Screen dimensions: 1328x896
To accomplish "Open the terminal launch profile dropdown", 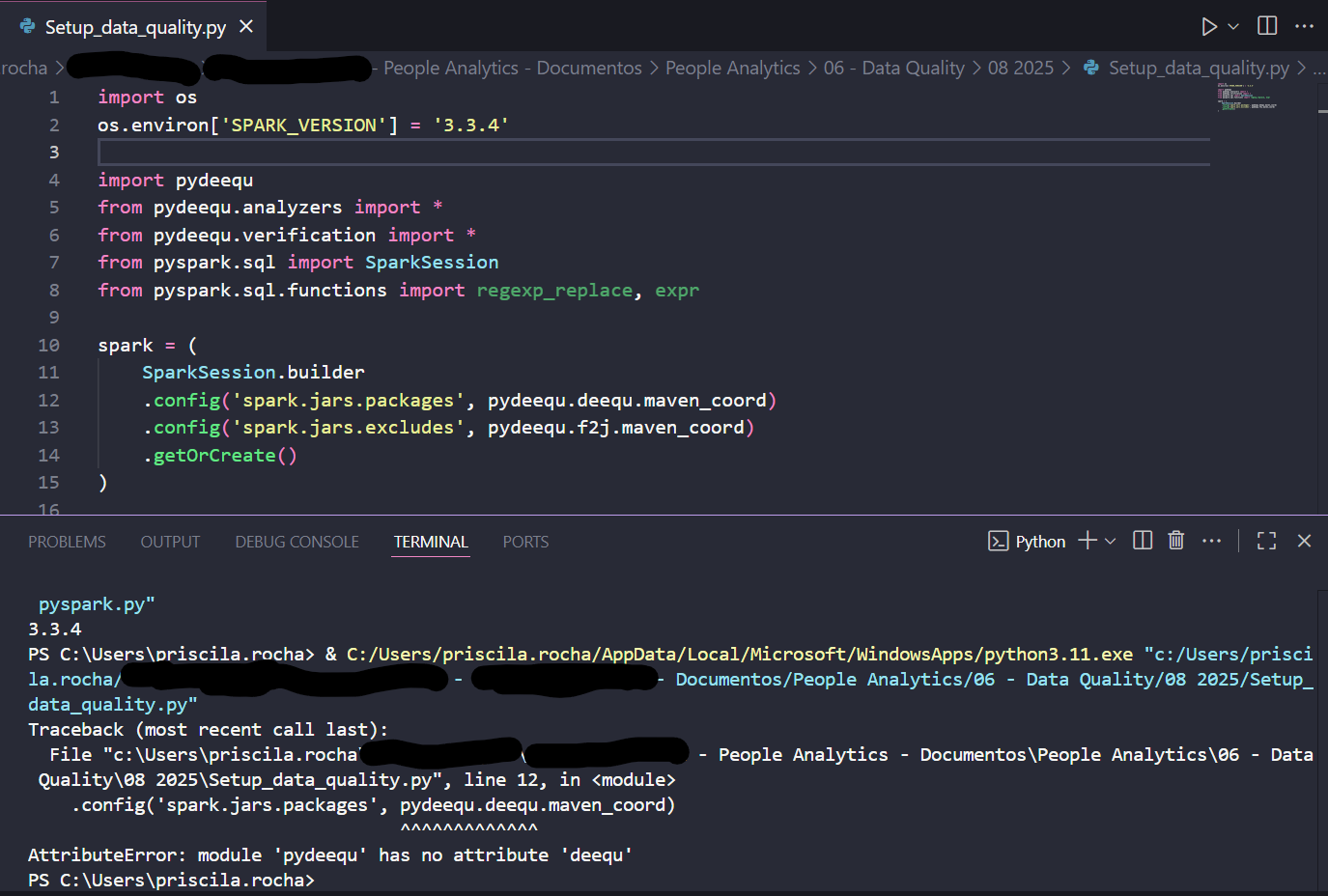I will 1110,542.
